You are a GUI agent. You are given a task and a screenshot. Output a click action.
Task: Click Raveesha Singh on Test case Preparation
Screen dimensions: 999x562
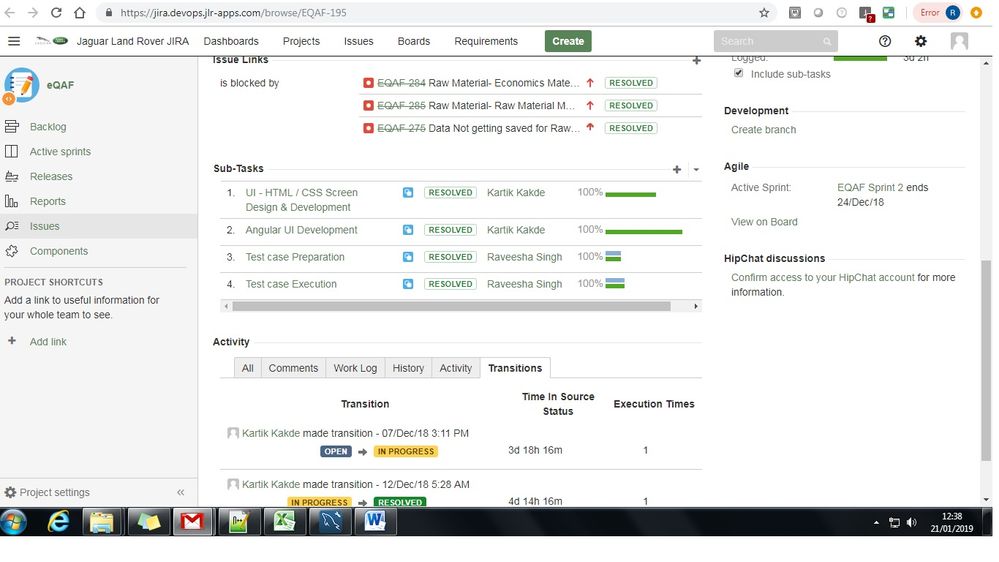click(524, 257)
